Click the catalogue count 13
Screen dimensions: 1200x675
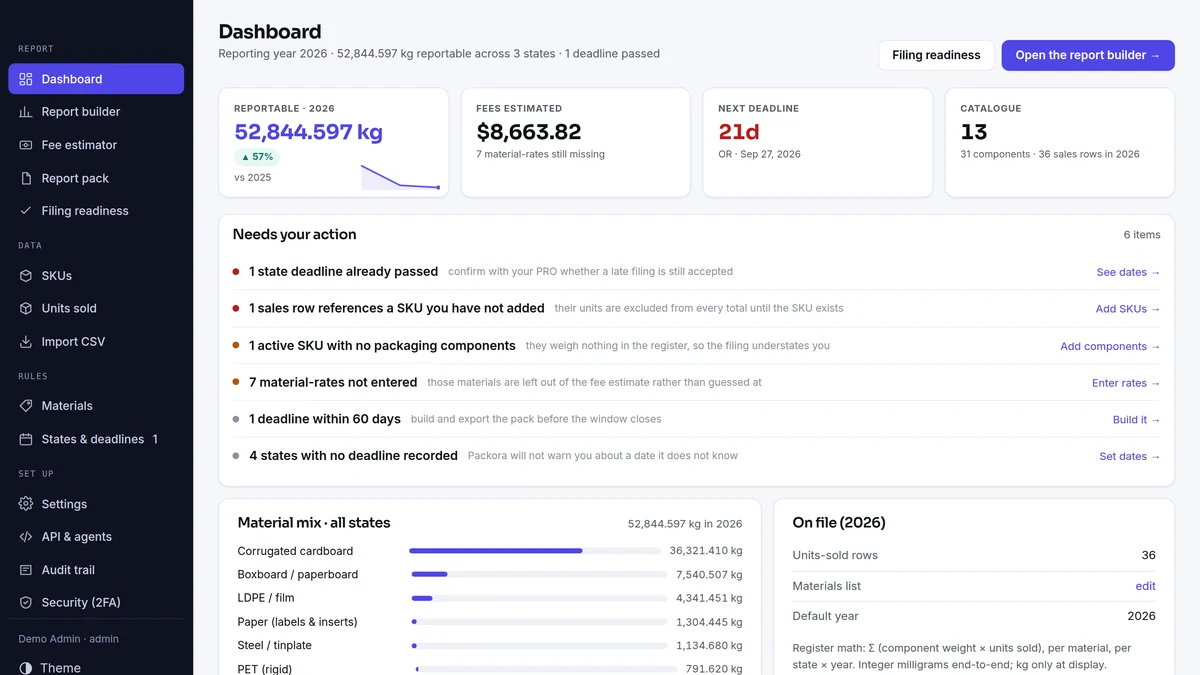click(974, 132)
